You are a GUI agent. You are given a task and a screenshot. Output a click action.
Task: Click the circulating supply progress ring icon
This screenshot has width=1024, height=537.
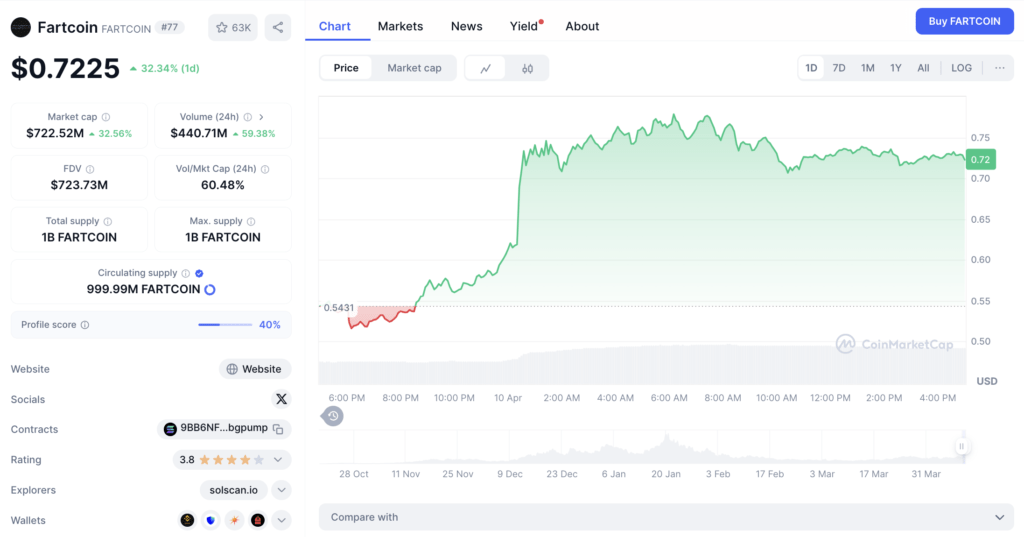210,289
